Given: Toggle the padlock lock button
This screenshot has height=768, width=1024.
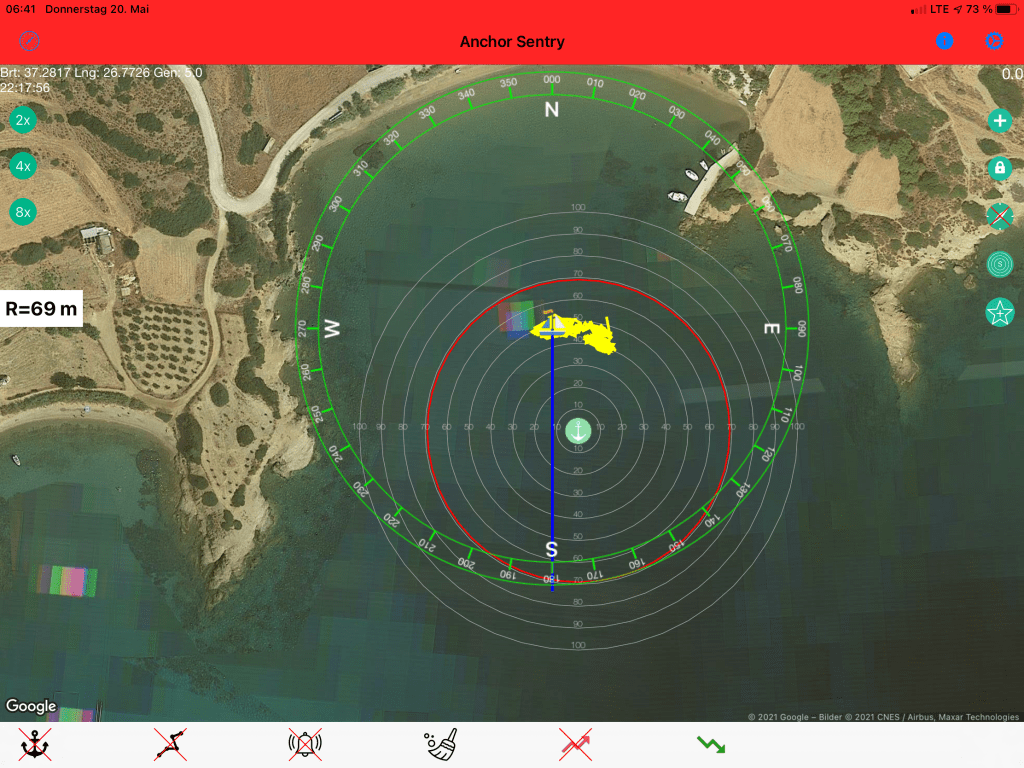Looking at the screenshot, I should click(x=999, y=168).
